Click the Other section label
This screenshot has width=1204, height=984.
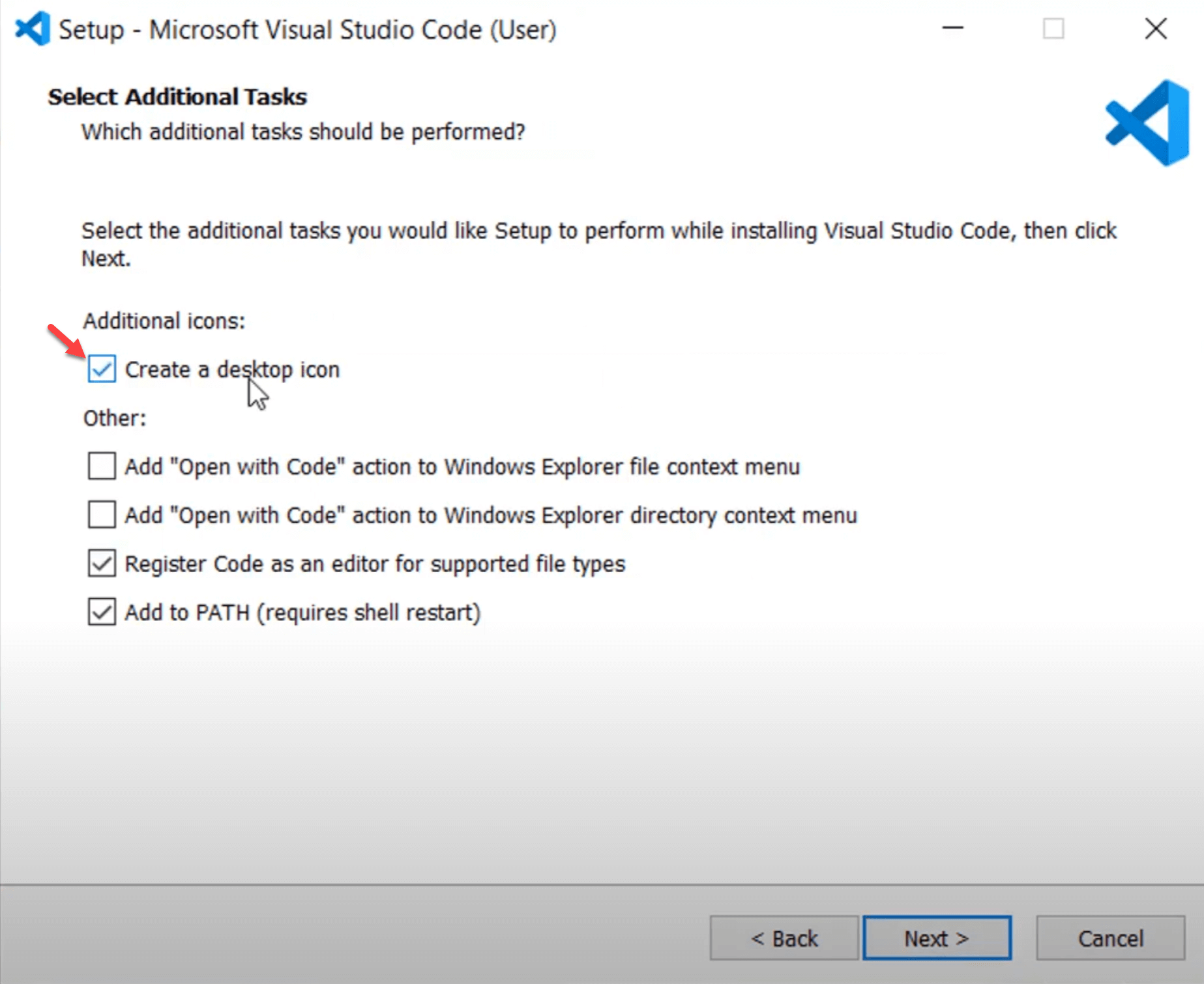(x=115, y=418)
